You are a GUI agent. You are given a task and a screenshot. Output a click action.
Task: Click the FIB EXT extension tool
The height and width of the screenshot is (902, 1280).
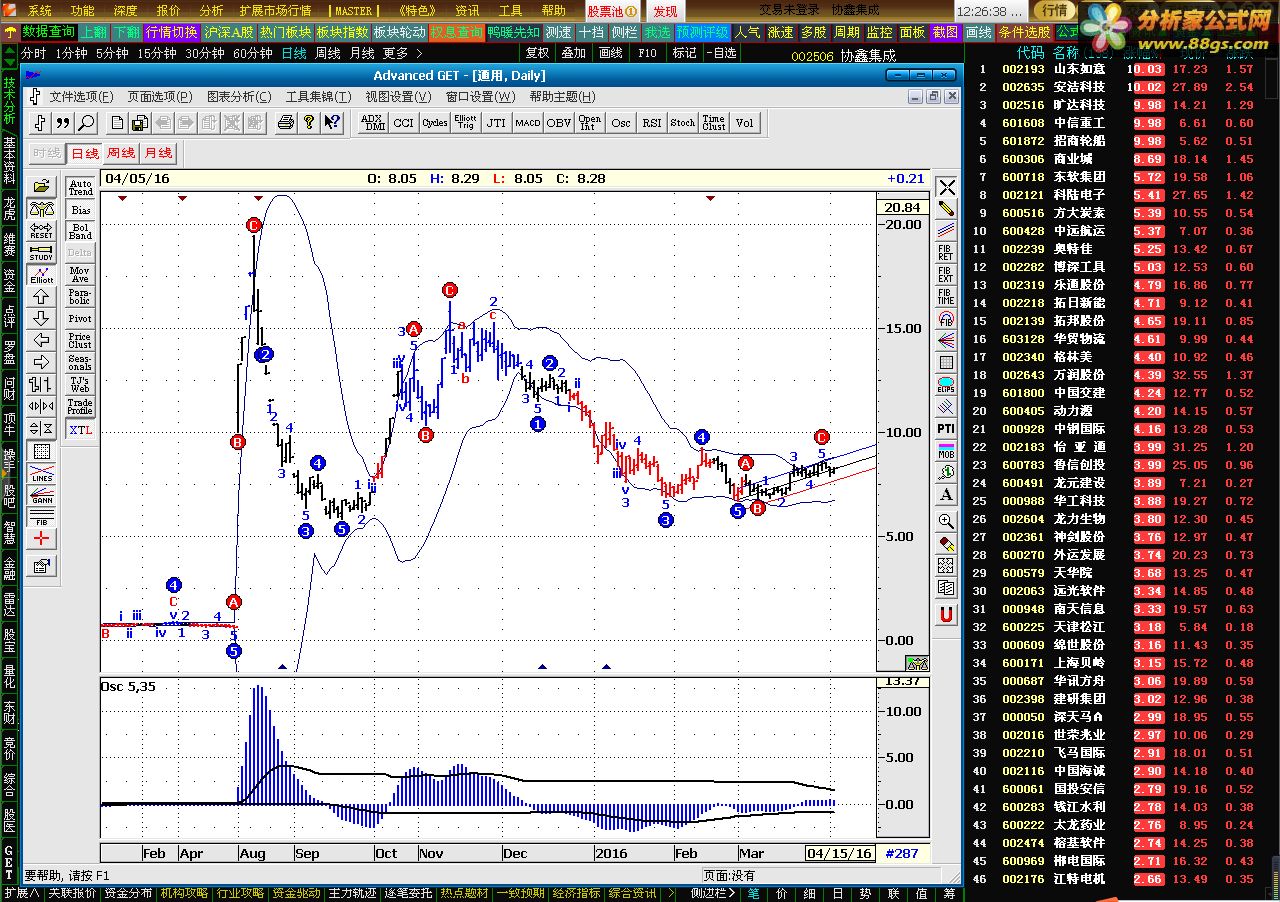[x=946, y=275]
